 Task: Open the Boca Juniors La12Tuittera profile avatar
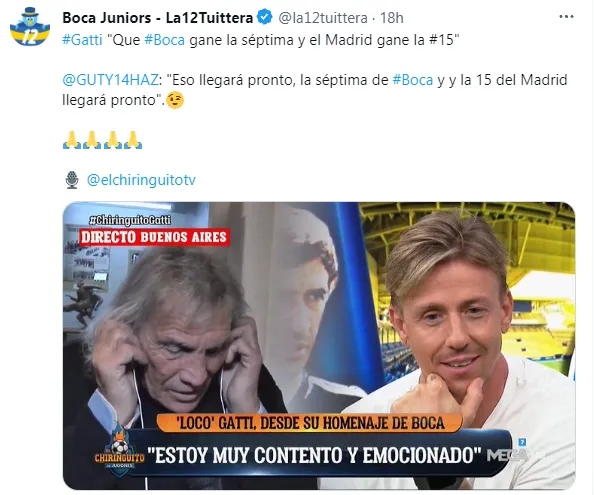30,27
